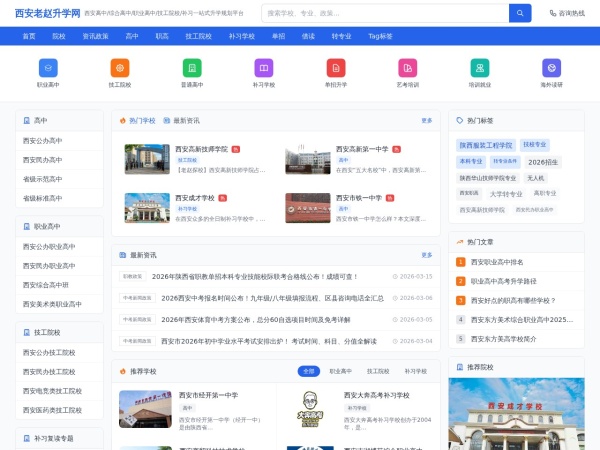
Task: Open the 无人机 tag
Action: click(x=535, y=178)
